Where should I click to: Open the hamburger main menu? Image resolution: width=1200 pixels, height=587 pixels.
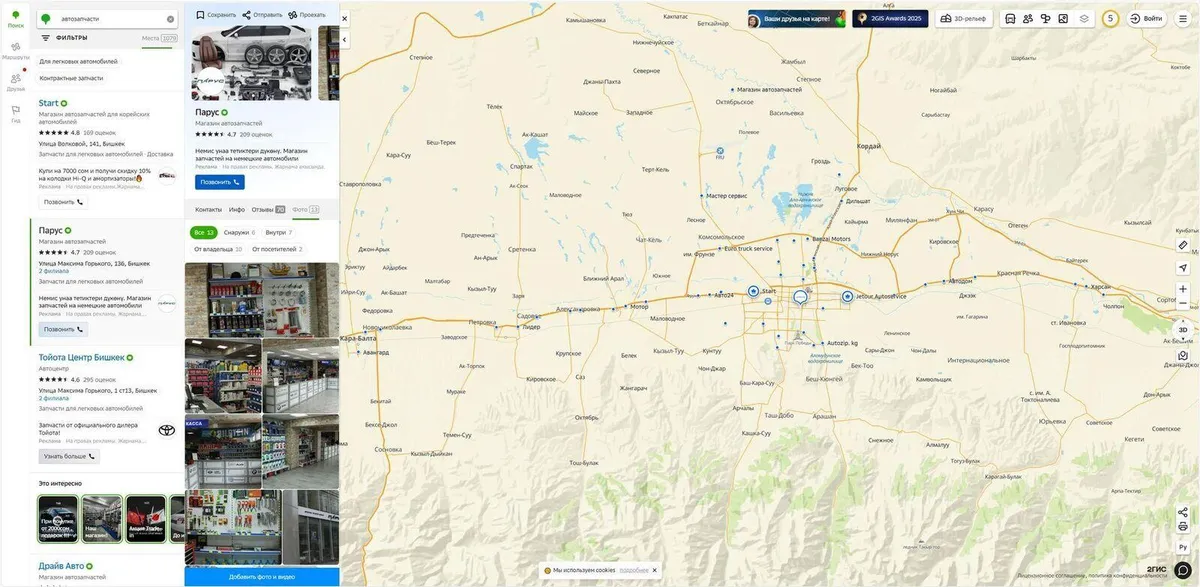pyautogui.click(x=1183, y=18)
